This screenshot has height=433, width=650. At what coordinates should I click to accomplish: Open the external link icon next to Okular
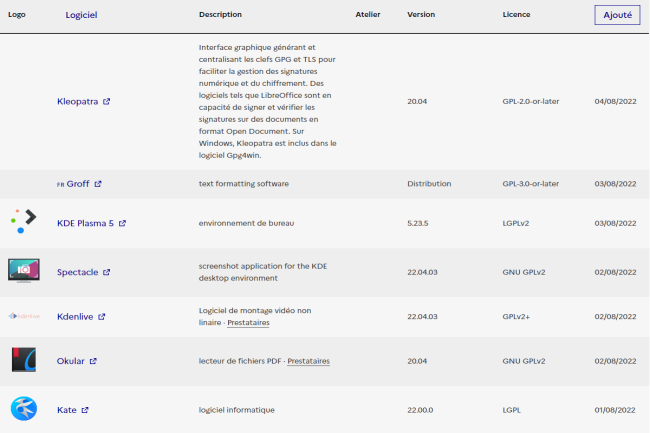pos(93,361)
